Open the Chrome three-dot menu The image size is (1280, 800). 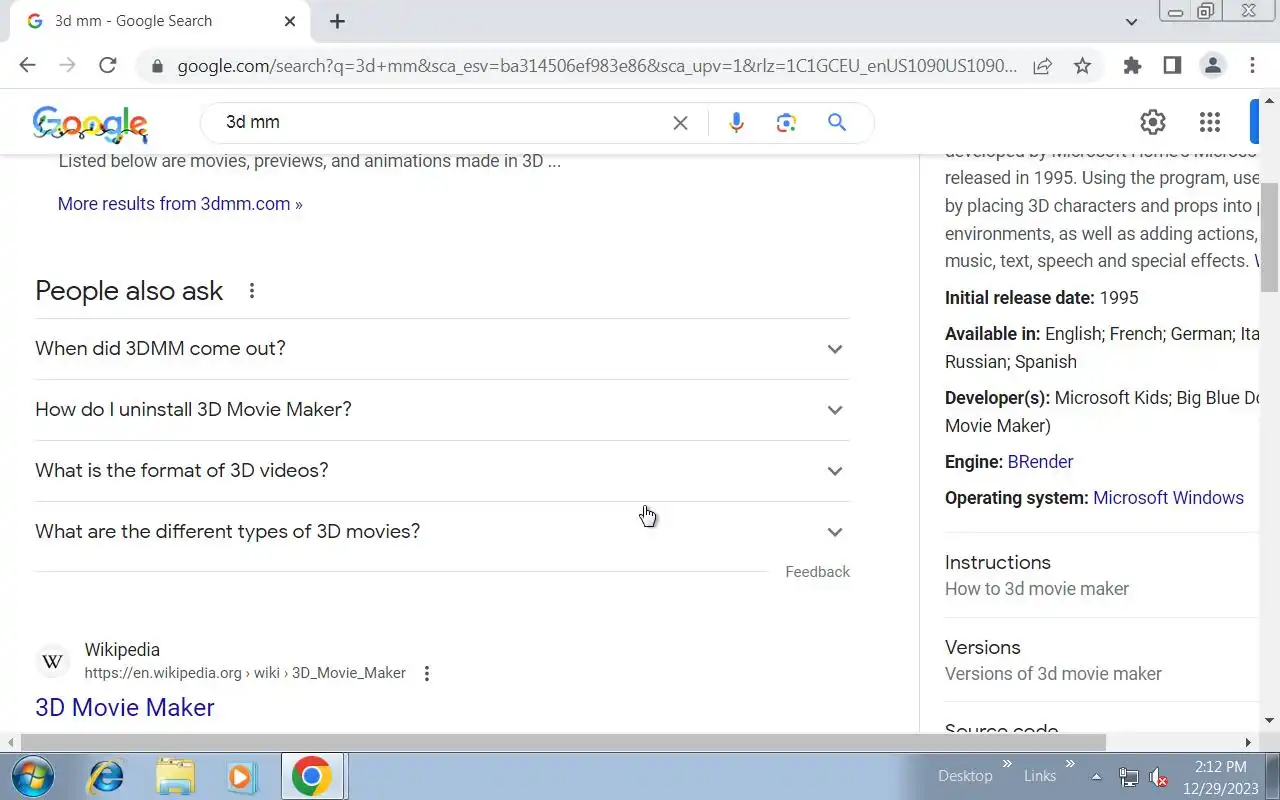pyautogui.click(x=1252, y=66)
